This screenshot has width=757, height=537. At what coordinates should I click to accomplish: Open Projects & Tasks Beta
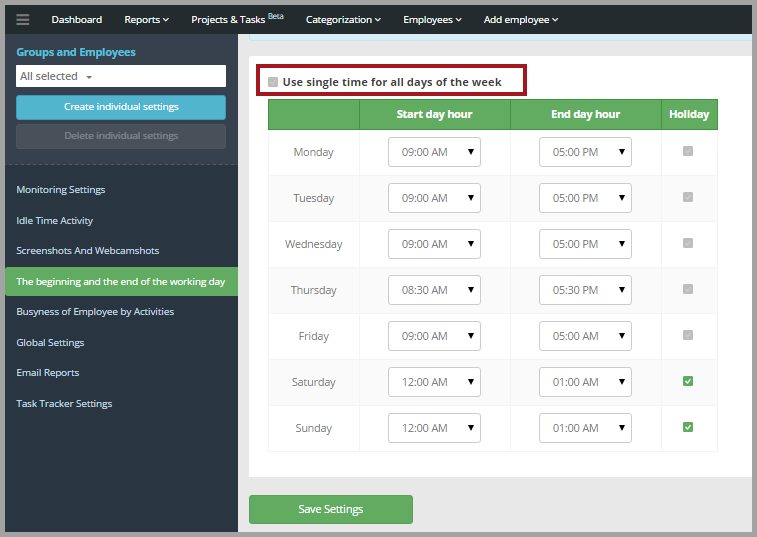coord(237,19)
